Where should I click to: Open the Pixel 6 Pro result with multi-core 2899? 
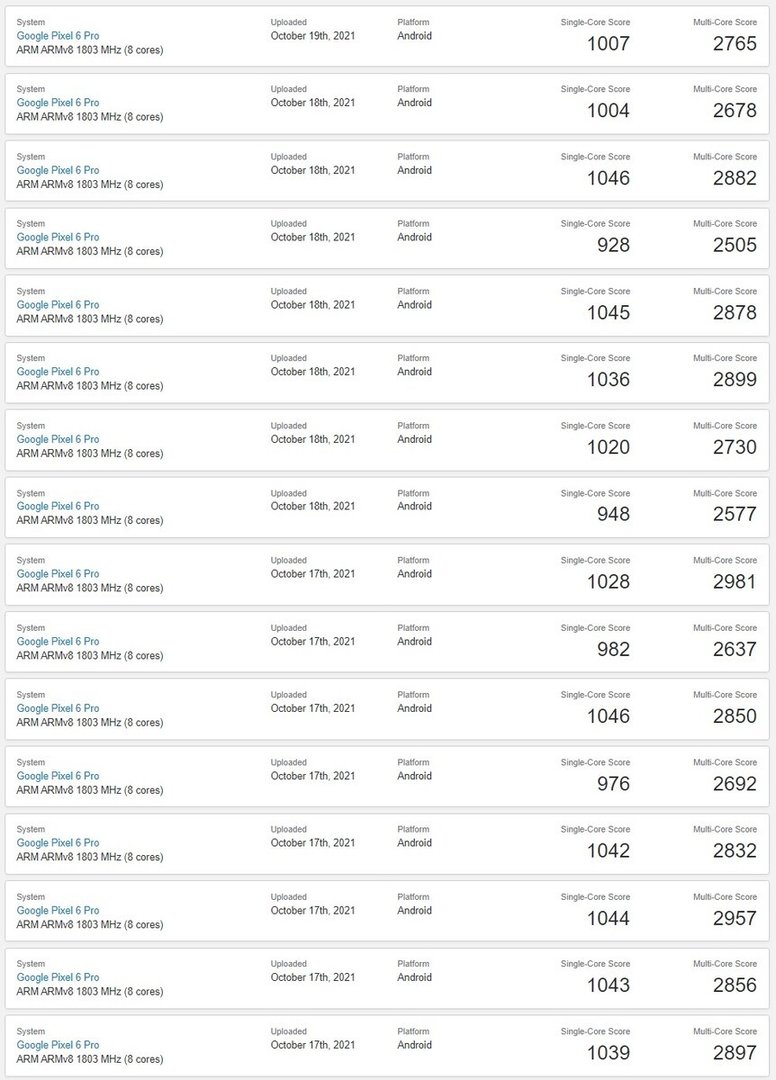pyautogui.click(x=58, y=371)
